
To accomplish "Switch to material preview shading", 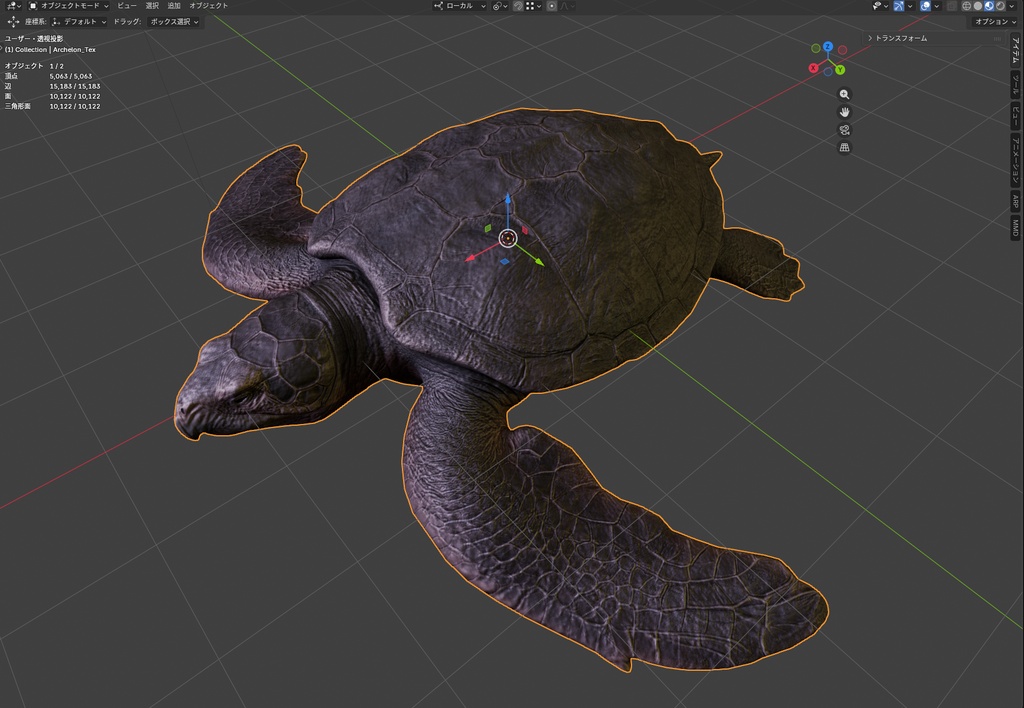I will pyautogui.click(x=989, y=6).
